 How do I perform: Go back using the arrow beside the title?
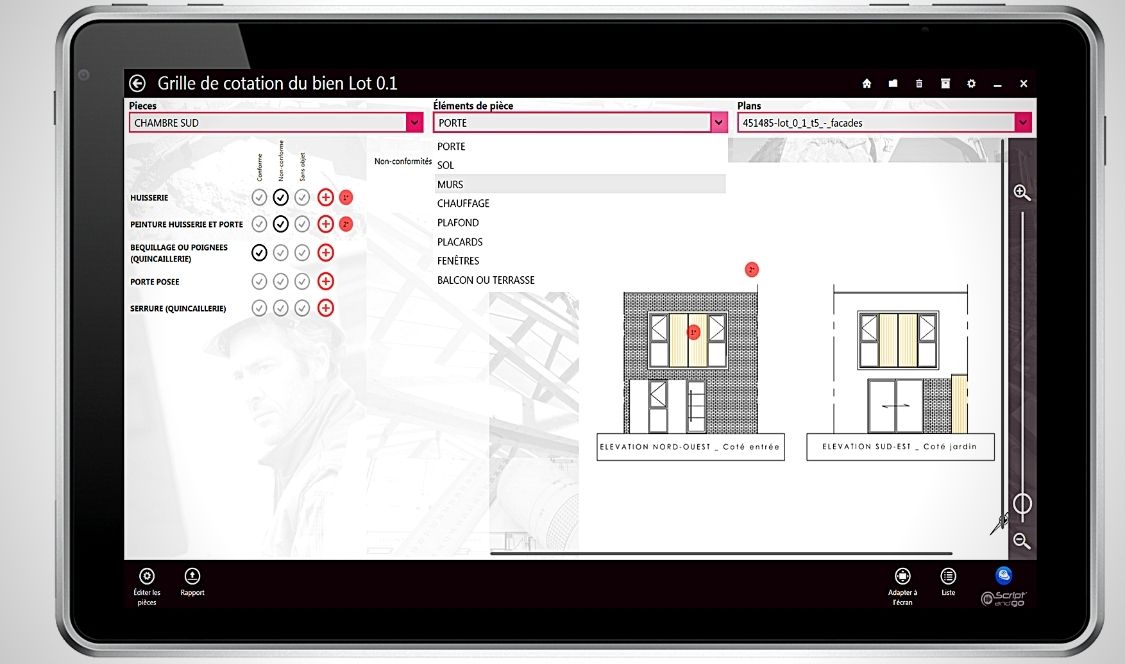138,84
